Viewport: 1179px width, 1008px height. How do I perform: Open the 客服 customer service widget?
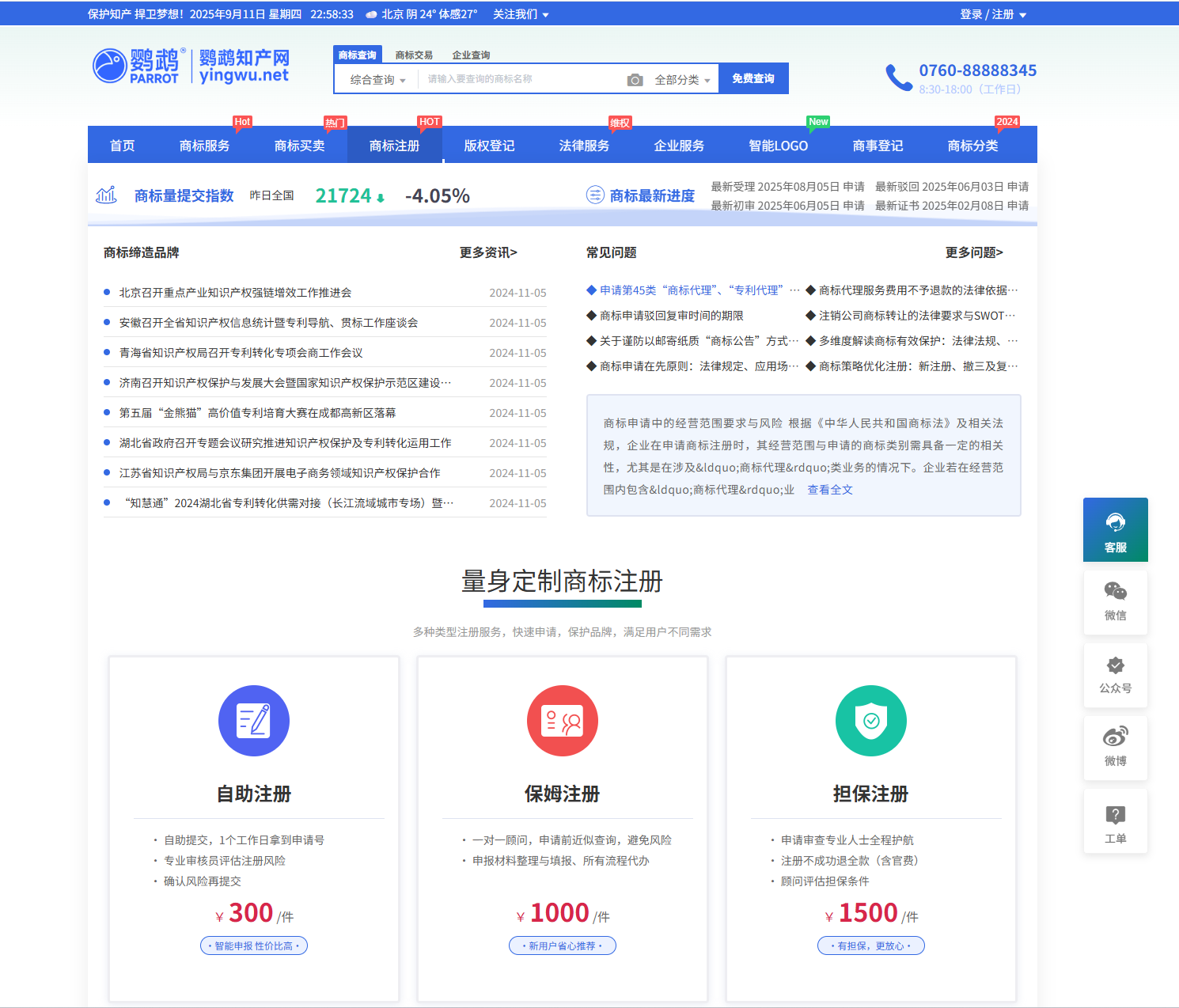tap(1115, 530)
